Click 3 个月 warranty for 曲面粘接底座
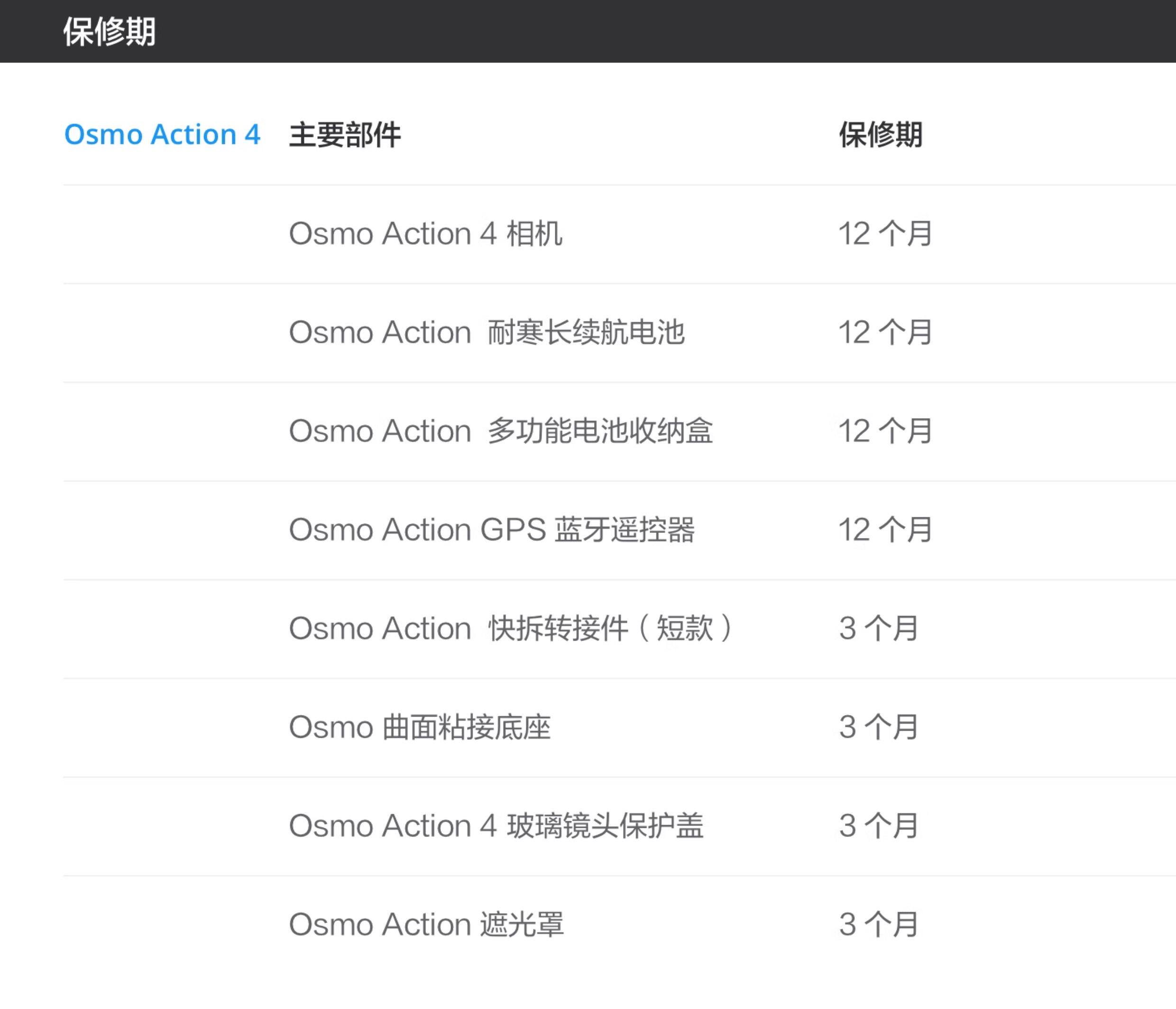Viewport: 1176px width, 1009px height. [x=878, y=727]
